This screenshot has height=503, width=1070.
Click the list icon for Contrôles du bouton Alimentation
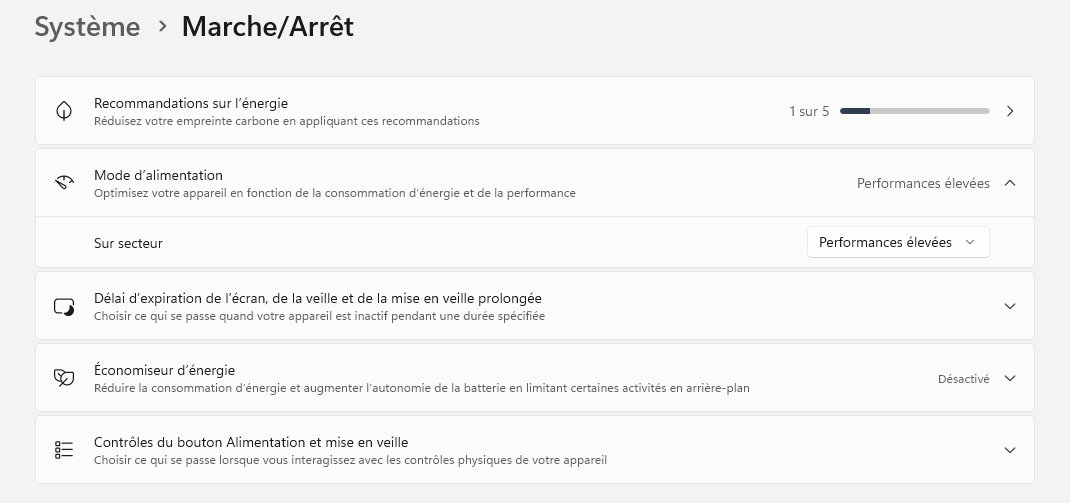[64, 450]
